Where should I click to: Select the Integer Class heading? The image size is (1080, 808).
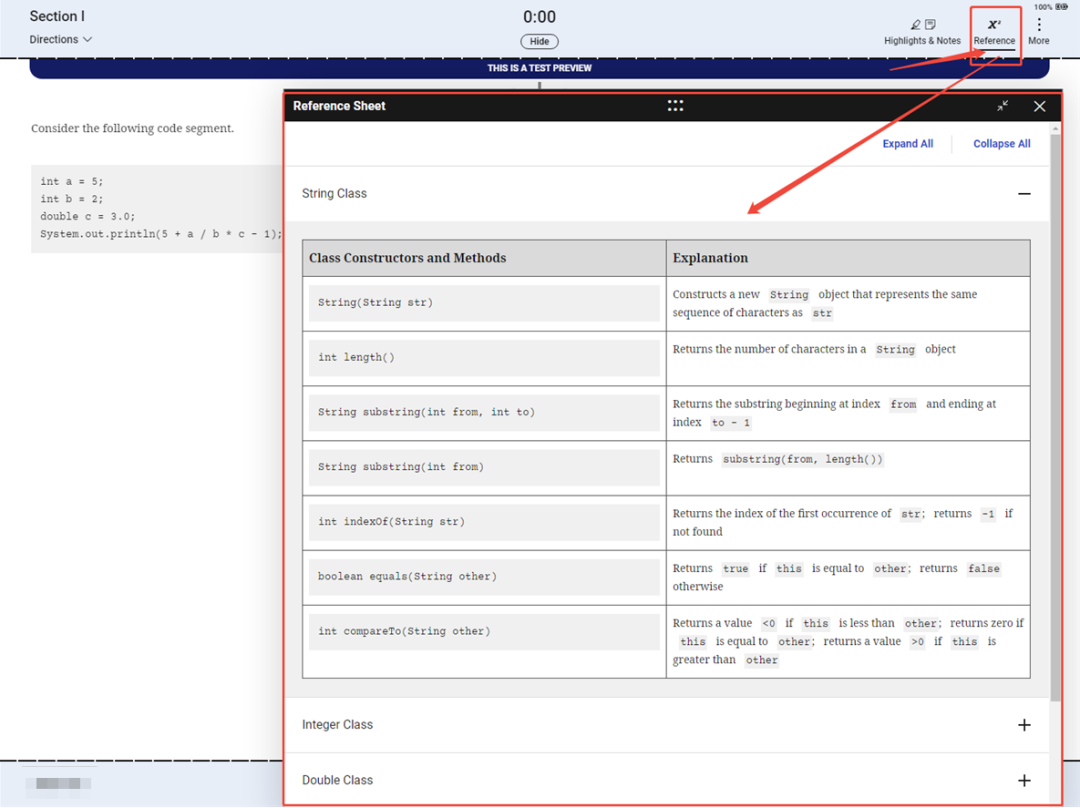(337, 725)
